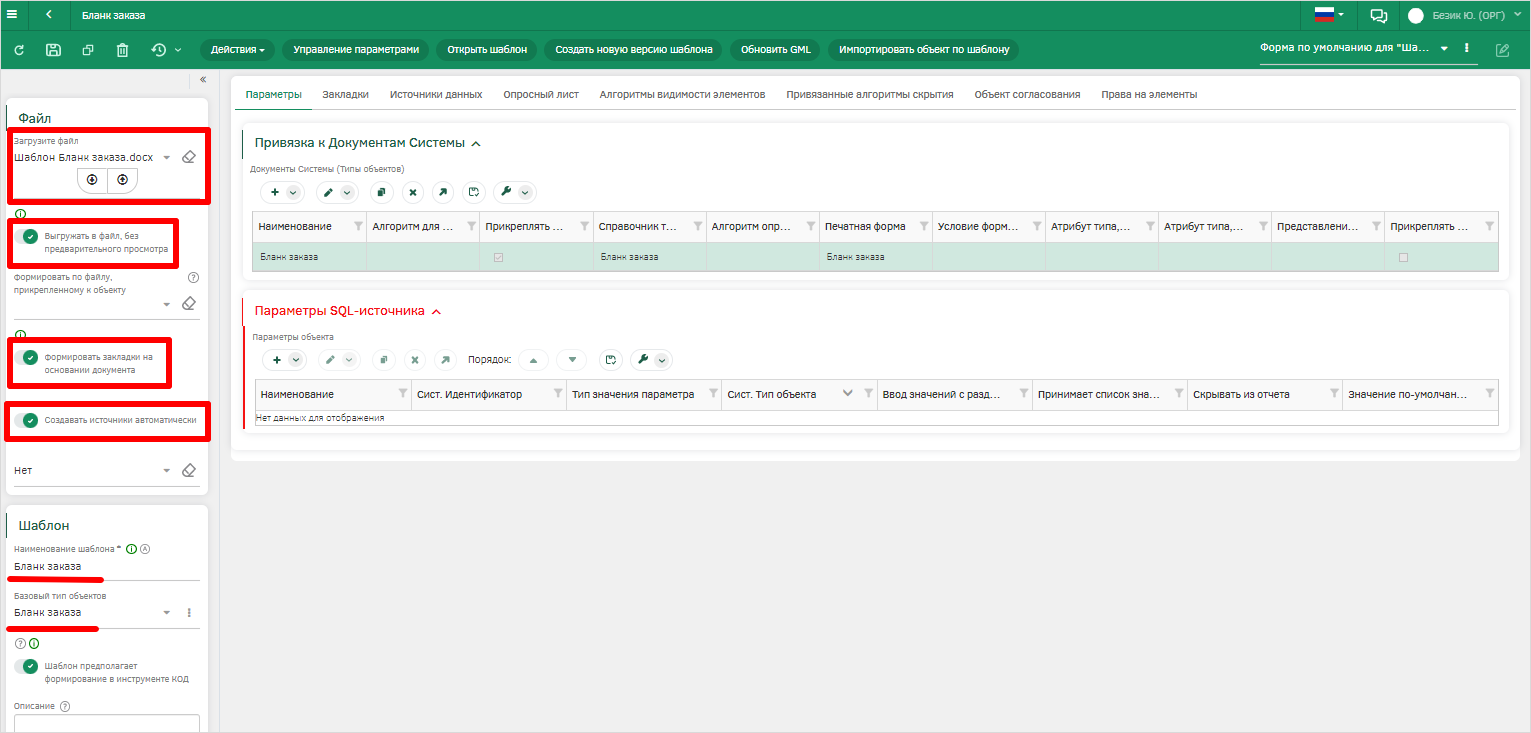Click Обновить GML button
The width and height of the screenshot is (1531, 733).
click(x=776, y=49)
